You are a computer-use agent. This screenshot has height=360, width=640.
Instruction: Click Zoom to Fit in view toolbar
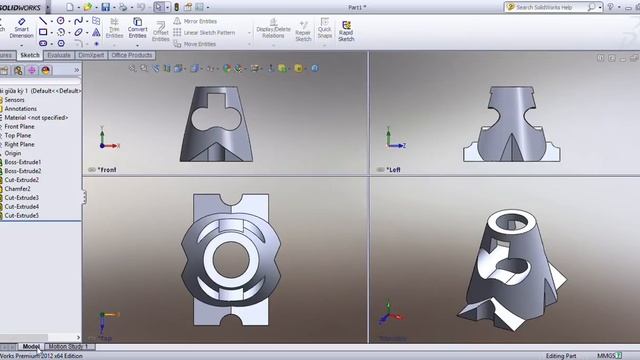point(132,68)
